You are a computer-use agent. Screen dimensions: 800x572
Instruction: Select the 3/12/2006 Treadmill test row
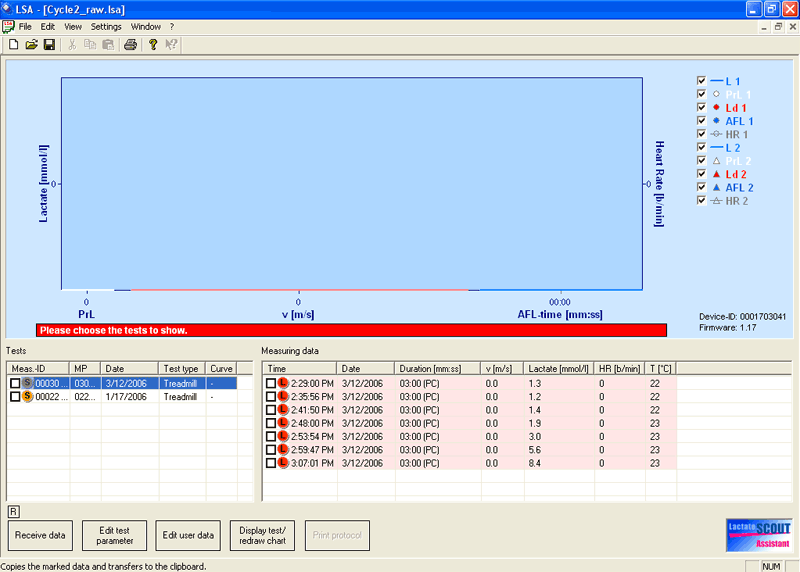[x=130, y=383]
